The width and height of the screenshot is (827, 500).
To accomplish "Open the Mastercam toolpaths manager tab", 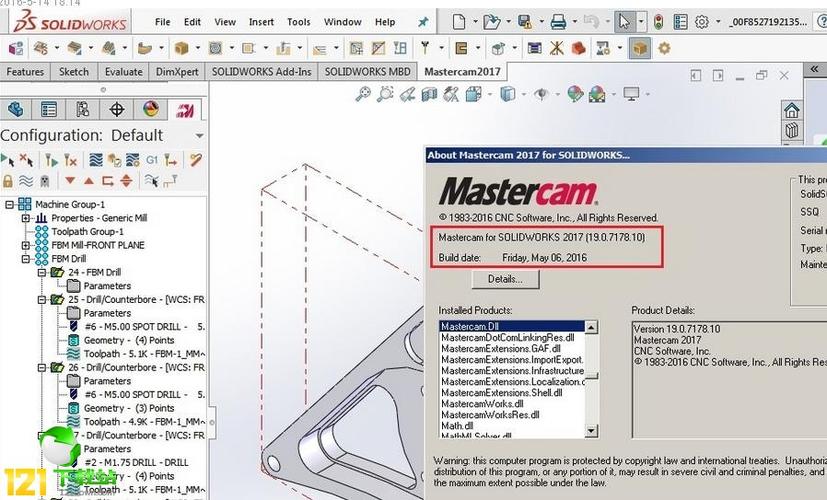I will (x=184, y=110).
